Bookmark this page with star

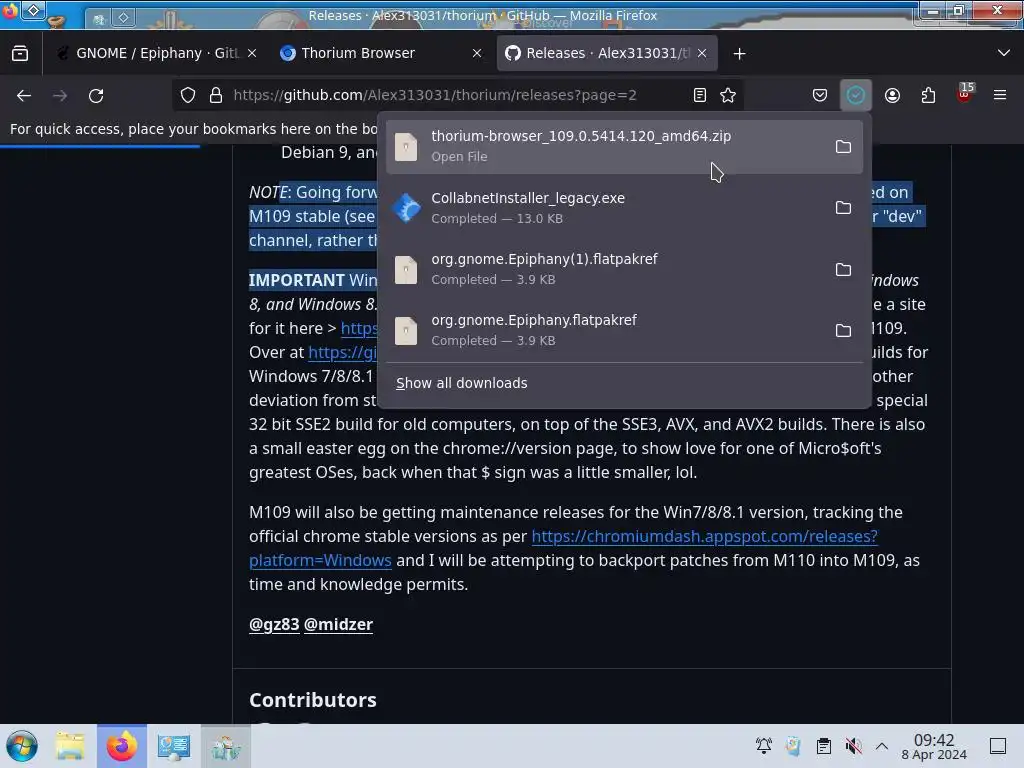(x=728, y=95)
